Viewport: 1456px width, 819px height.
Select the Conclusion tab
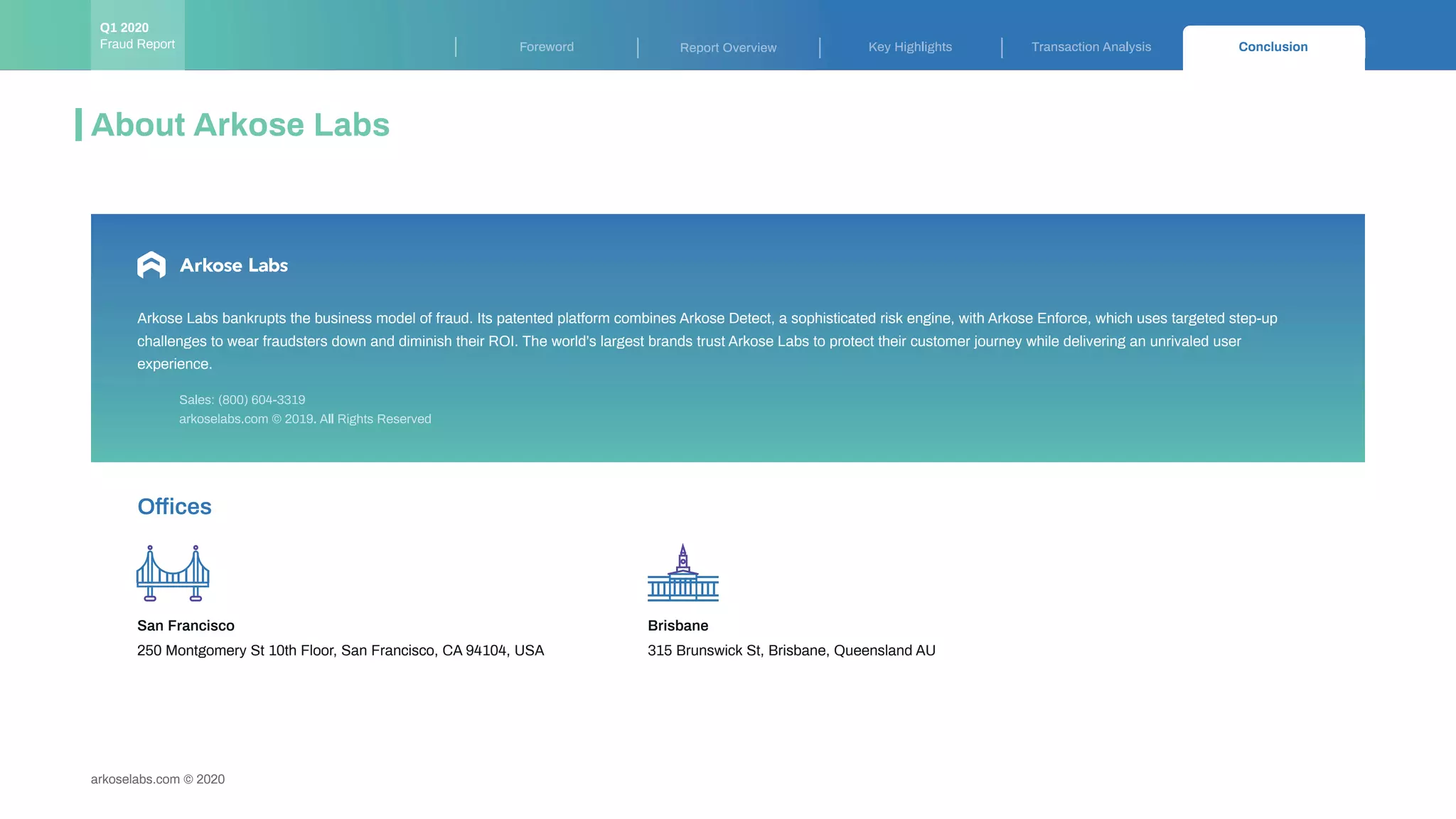pos(1273,47)
